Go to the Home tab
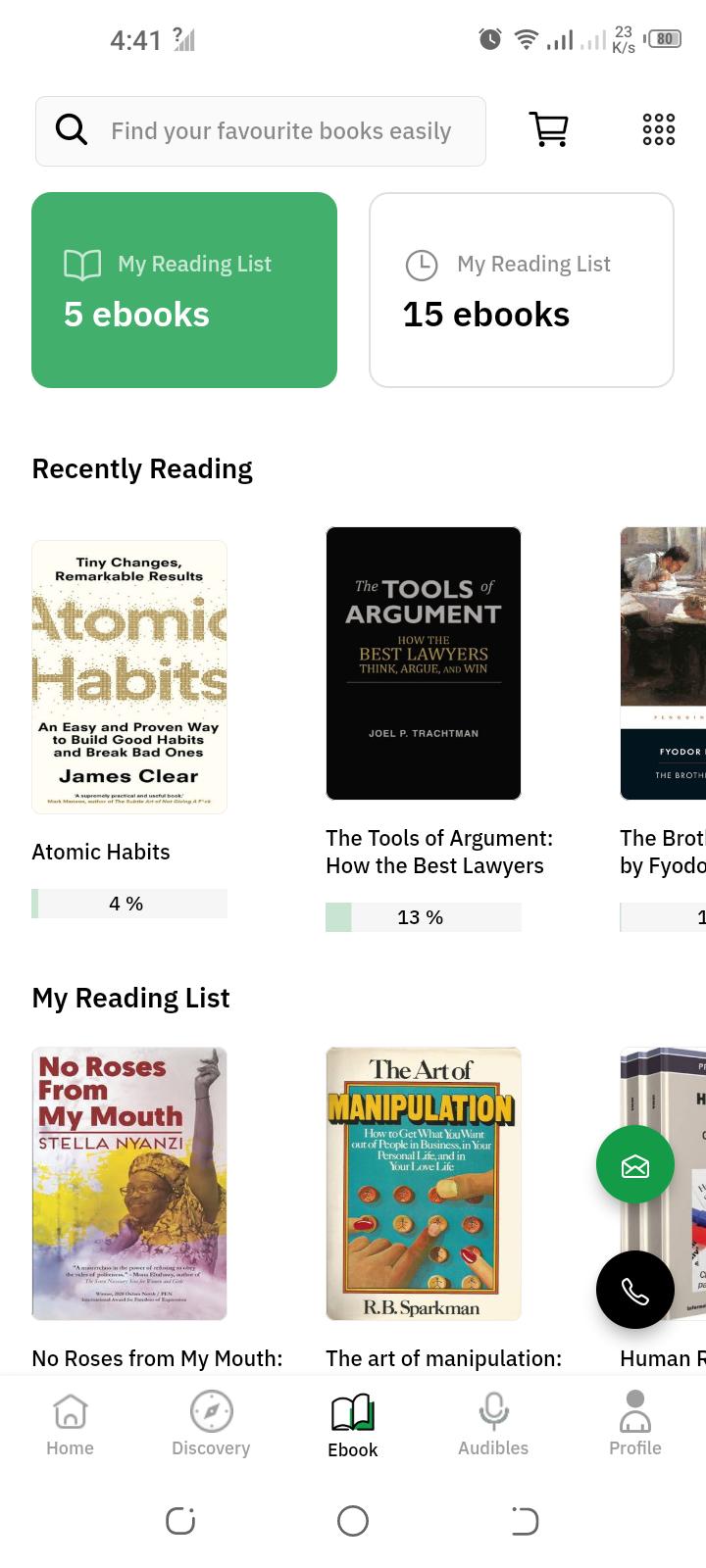Viewport: 706px width, 1568px height. [71, 1424]
